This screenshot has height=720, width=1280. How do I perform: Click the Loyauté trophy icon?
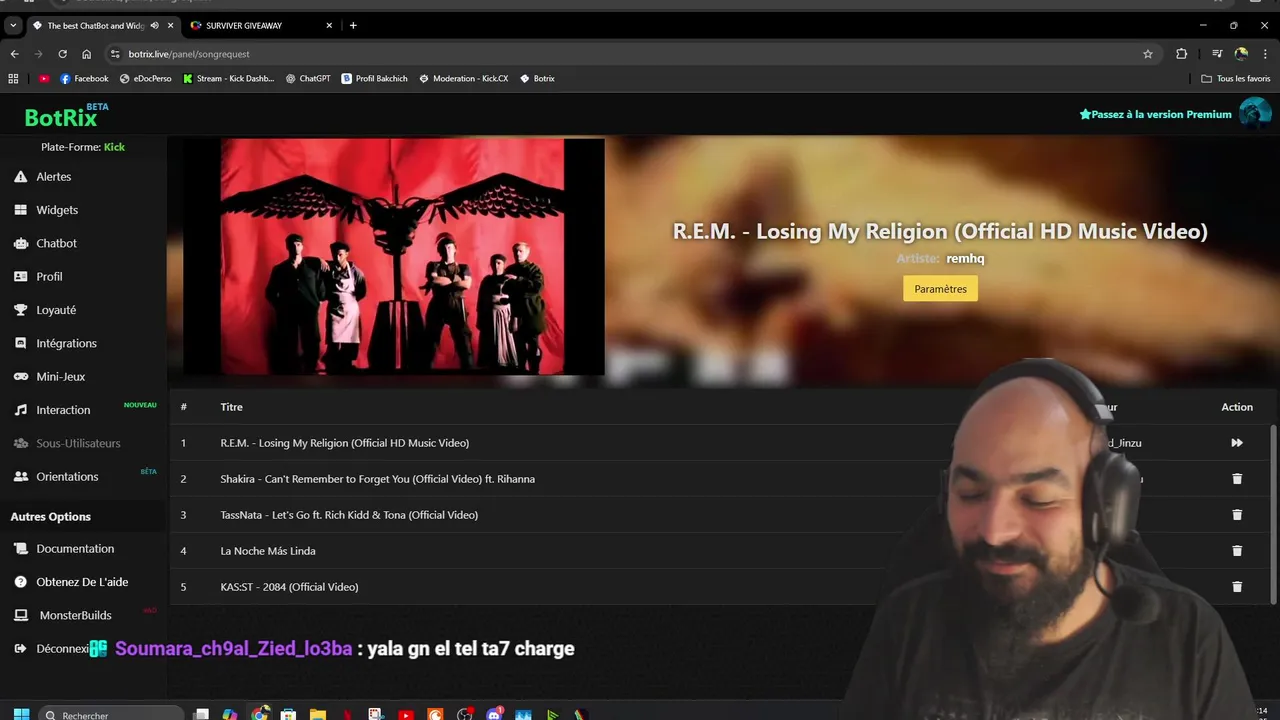click(20, 310)
